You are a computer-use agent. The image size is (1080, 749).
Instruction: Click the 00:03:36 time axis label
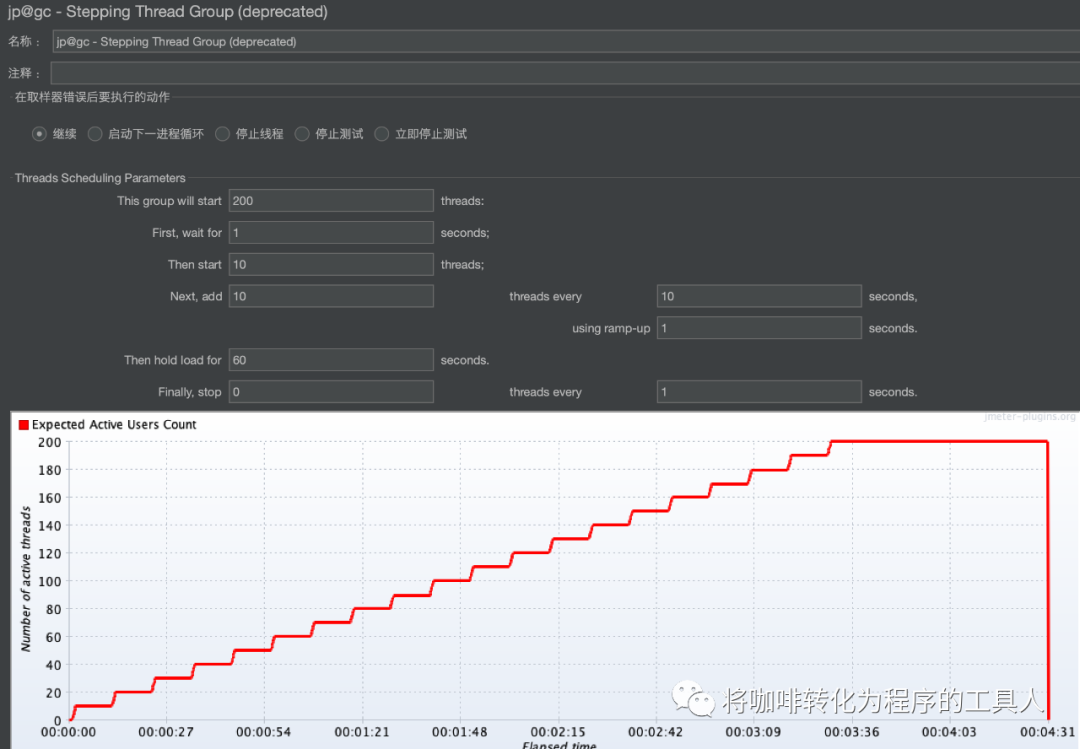(x=851, y=732)
